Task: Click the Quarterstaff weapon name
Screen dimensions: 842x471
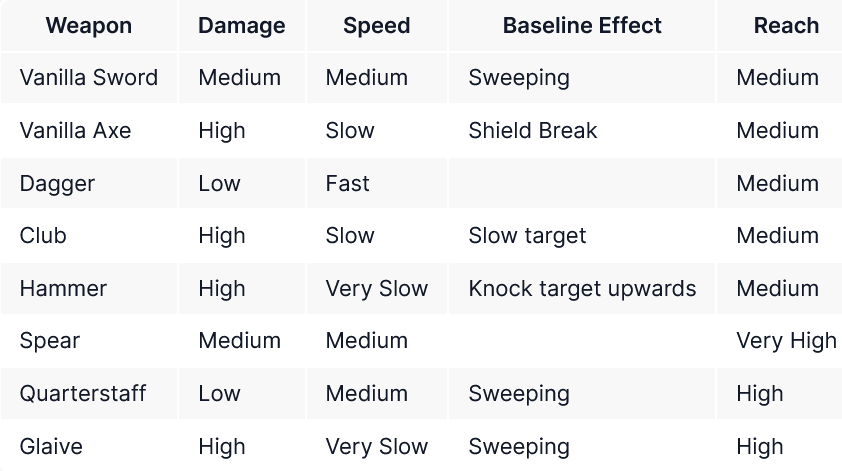Action: click(x=82, y=394)
